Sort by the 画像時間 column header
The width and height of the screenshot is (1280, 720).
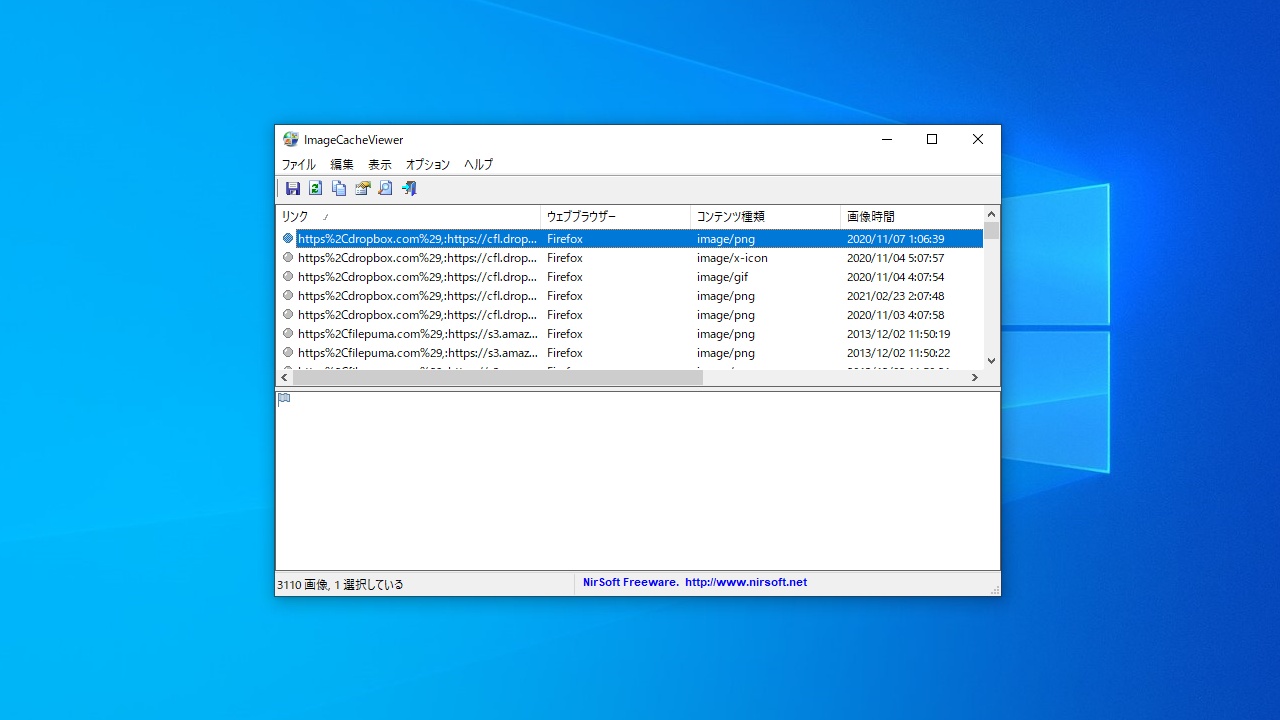[912, 216]
